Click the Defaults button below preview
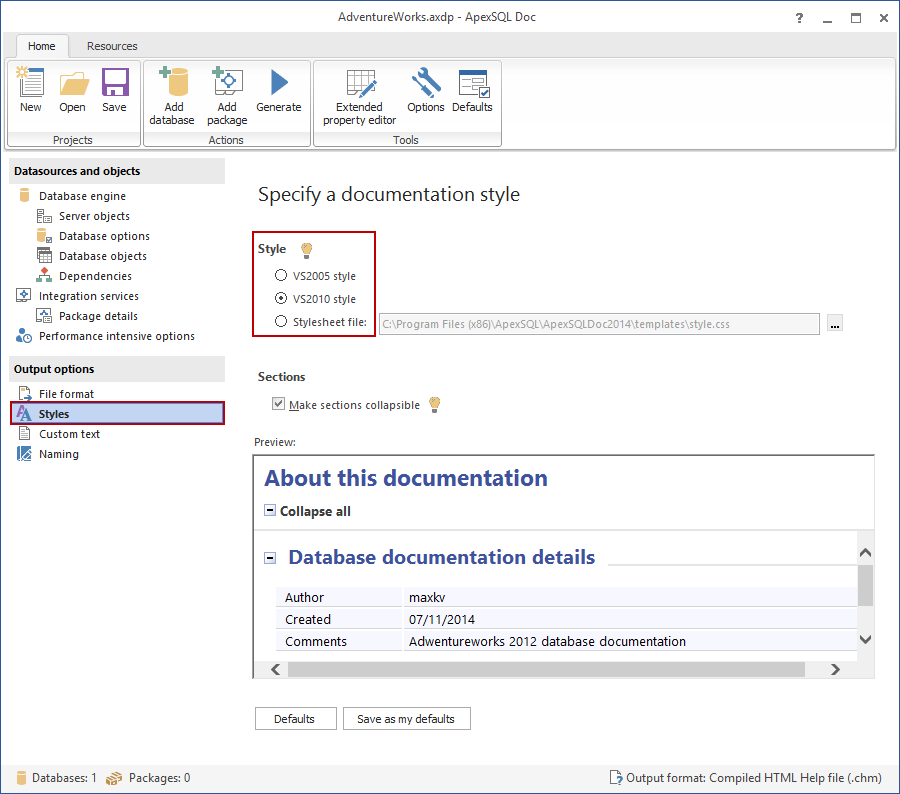The image size is (900, 794). coord(296,718)
